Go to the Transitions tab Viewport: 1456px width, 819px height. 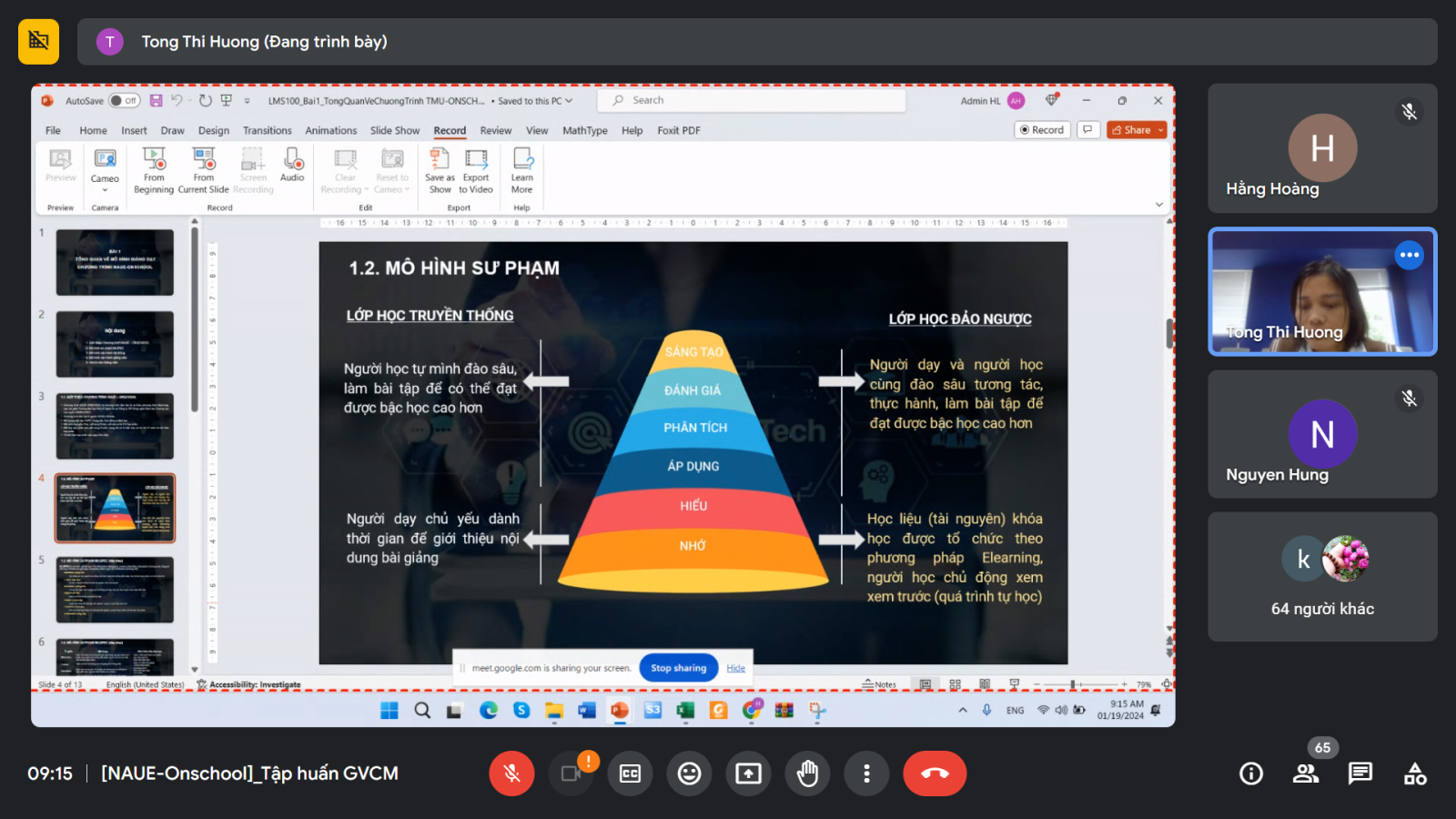tap(268, 131)
